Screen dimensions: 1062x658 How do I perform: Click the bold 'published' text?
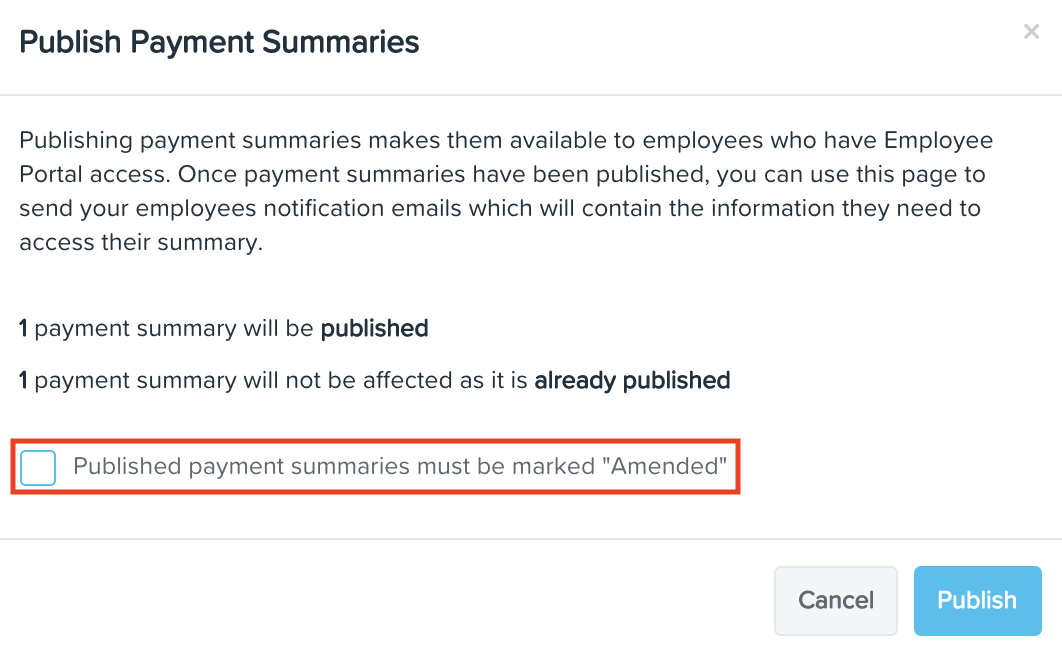[374, 328]
